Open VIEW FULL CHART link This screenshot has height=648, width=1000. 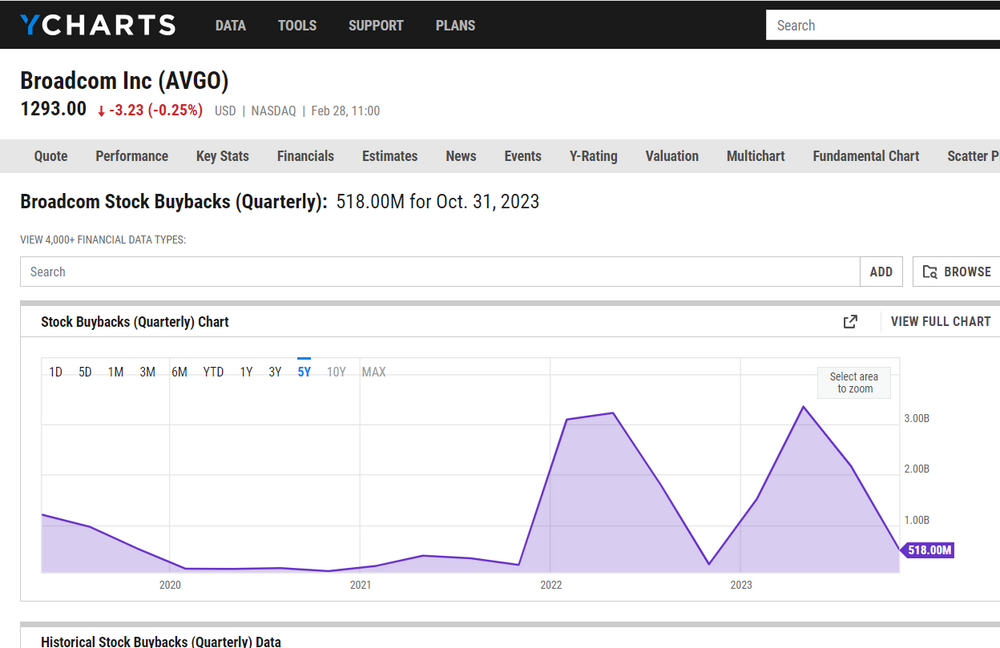(940, 322)
